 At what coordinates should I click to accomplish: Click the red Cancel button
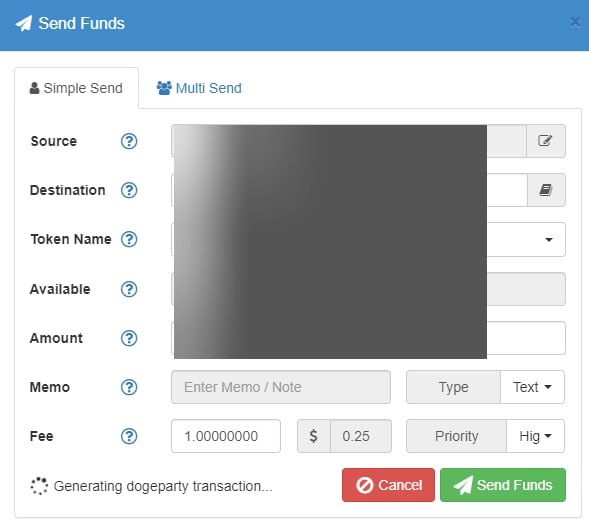[388, 485]
